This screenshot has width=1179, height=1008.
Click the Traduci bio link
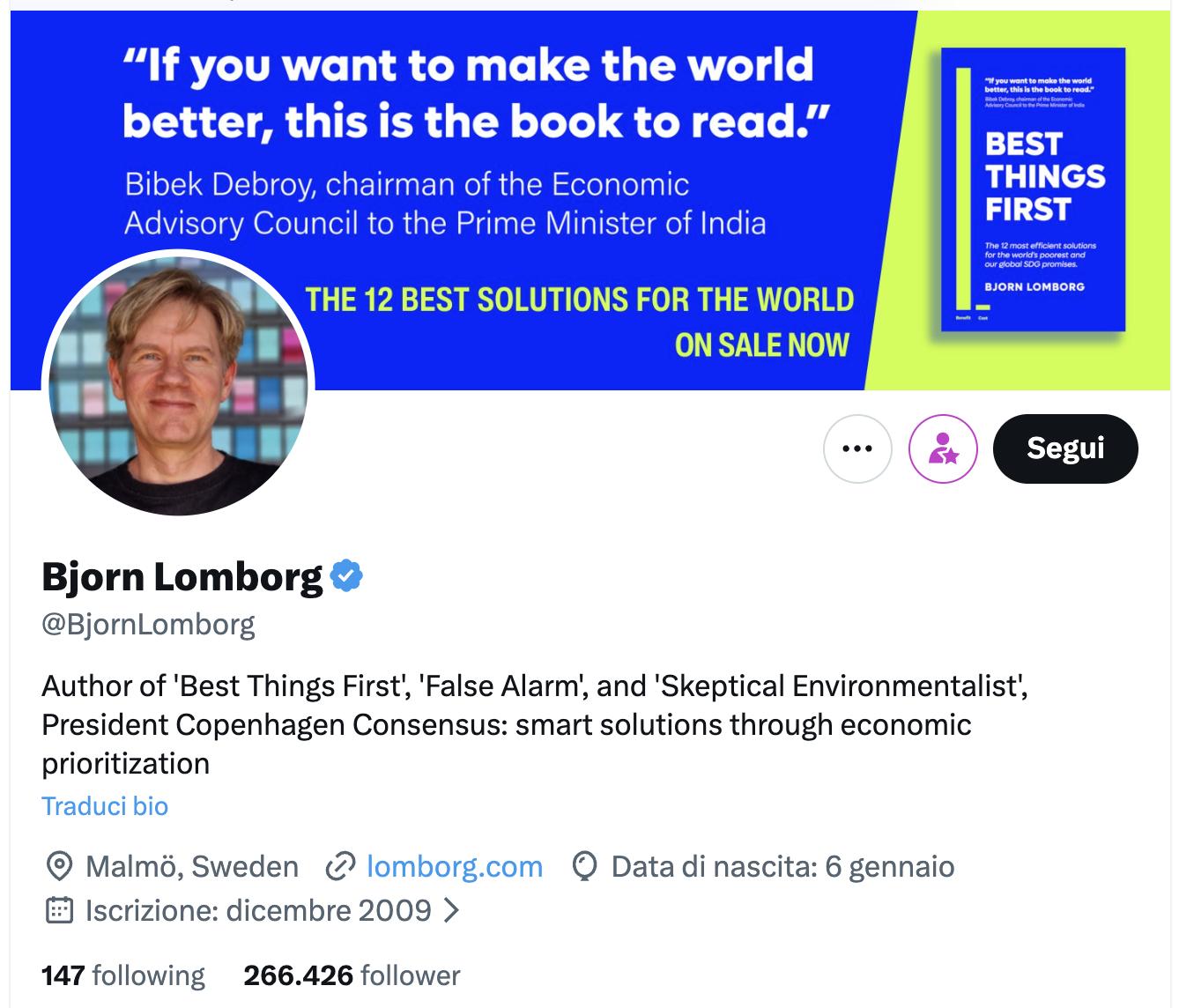[x=105, y=806]
